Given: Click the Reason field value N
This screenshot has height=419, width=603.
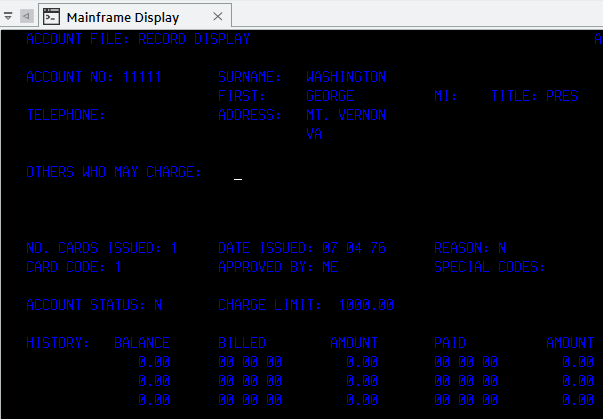Looking at the screenshot, I should point(502,248).
